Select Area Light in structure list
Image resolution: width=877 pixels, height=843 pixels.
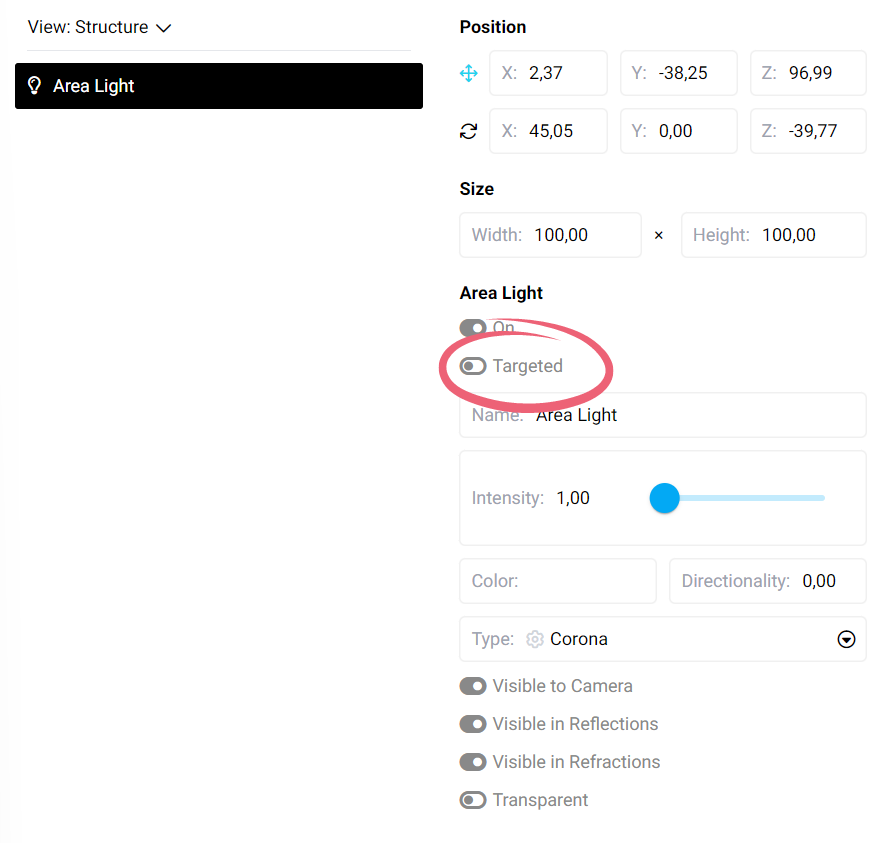coord(218,86)
